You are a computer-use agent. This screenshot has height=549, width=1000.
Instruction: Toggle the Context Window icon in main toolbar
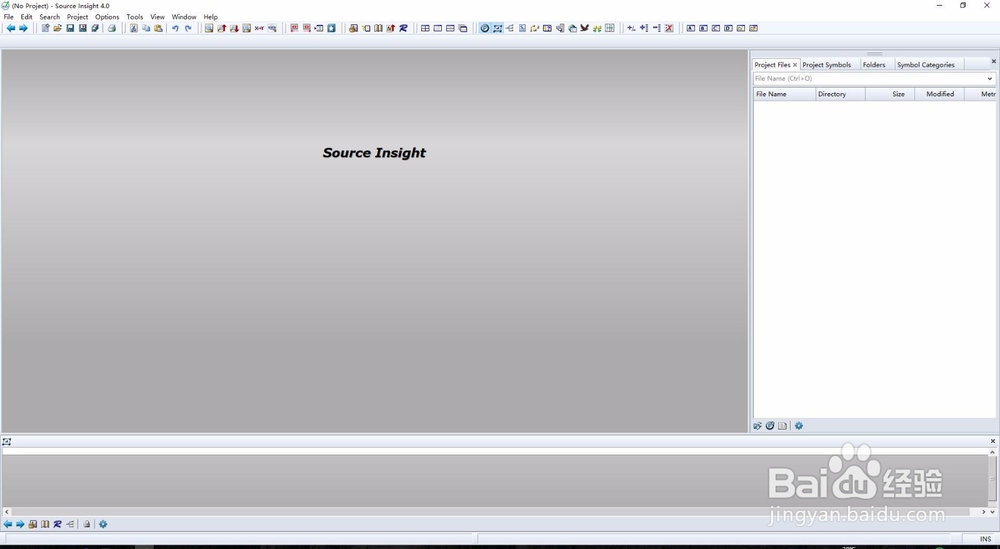[497, 28]
